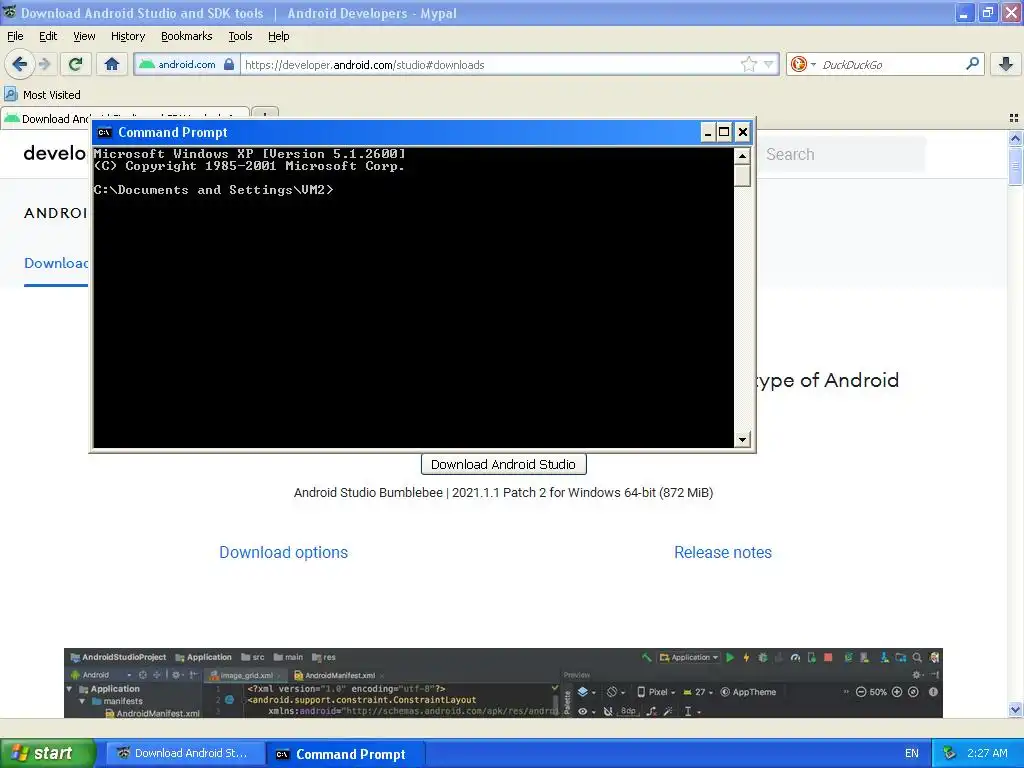Open the URL history dropdown arrow

(x=769, y=64)
